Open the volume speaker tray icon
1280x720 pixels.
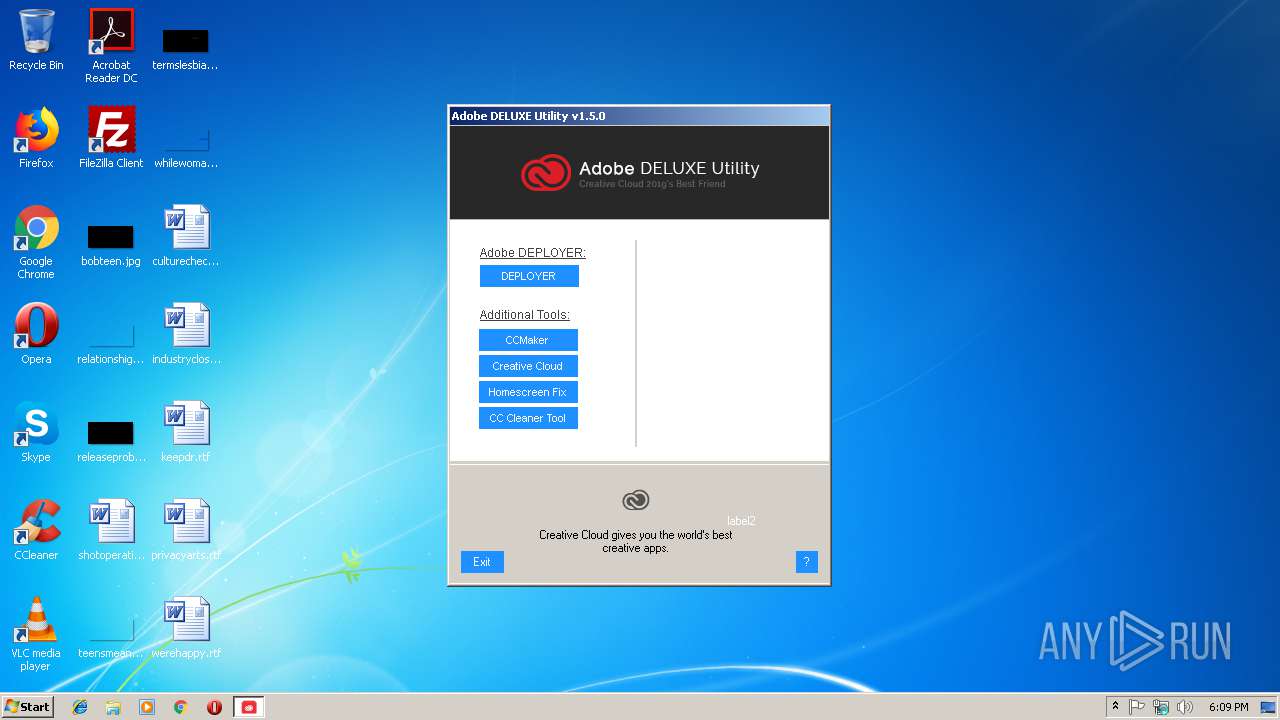click(x=1185, y=707)
